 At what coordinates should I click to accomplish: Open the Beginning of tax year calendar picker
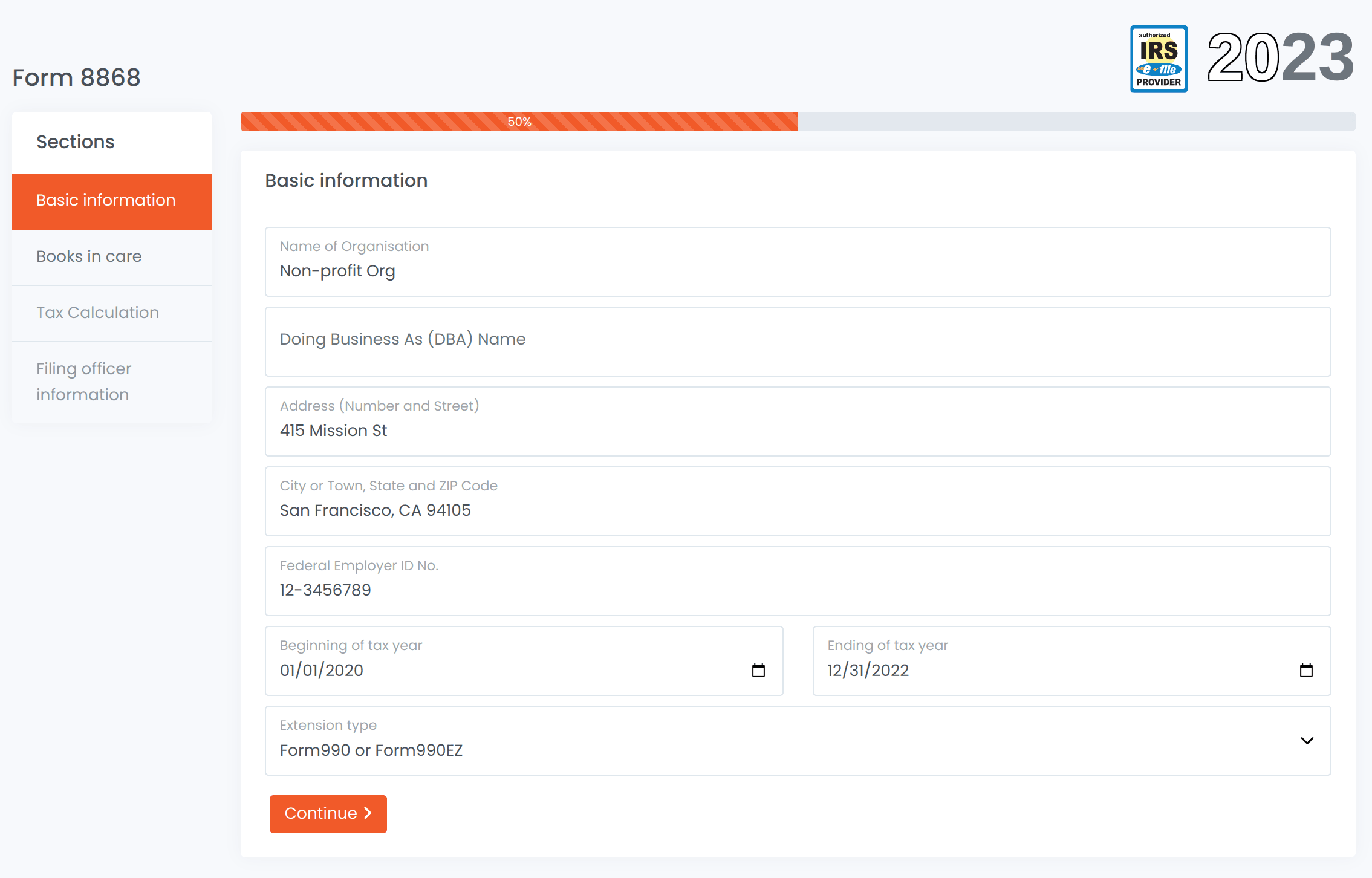coord(758,670)
